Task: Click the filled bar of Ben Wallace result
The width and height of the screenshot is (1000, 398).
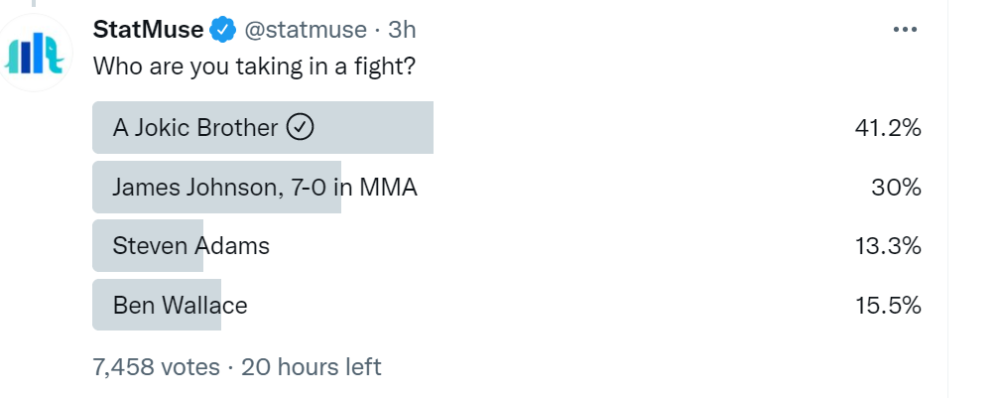Action: (157, 305)
